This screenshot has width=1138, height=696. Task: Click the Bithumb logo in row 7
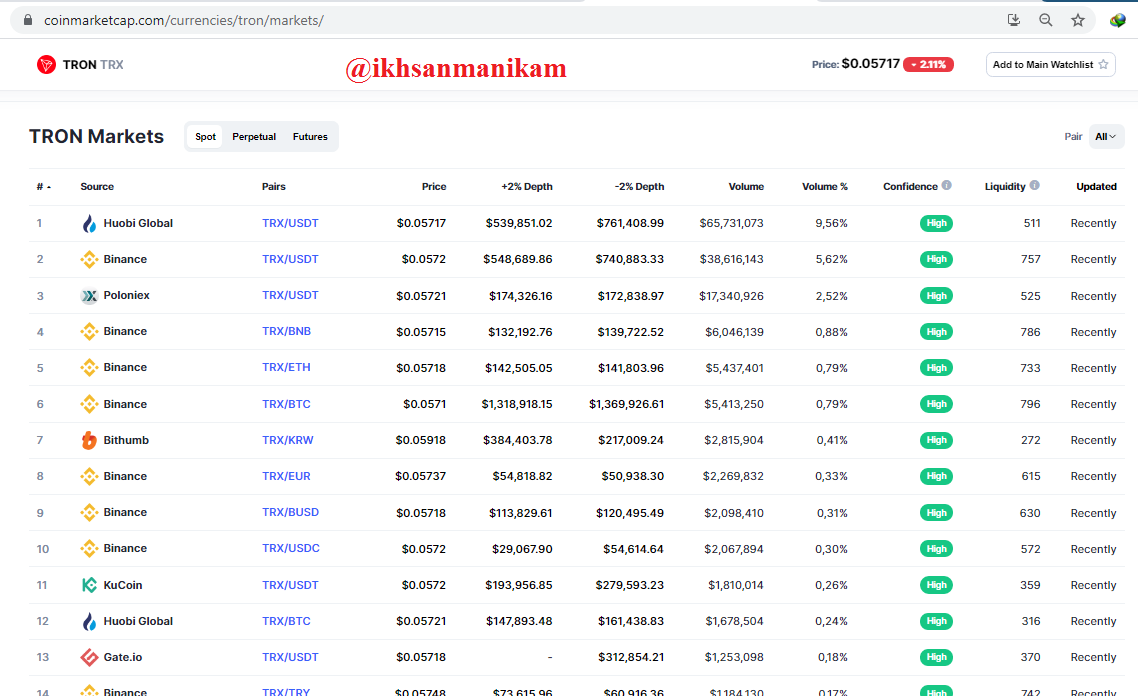(x=89, y=440)
